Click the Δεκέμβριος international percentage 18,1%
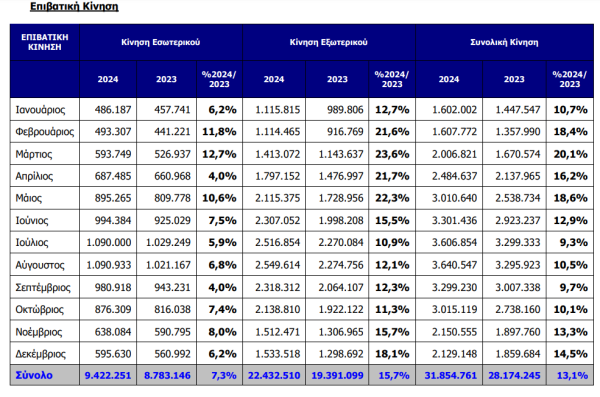600x397 pixels. (x=392, y=354)
